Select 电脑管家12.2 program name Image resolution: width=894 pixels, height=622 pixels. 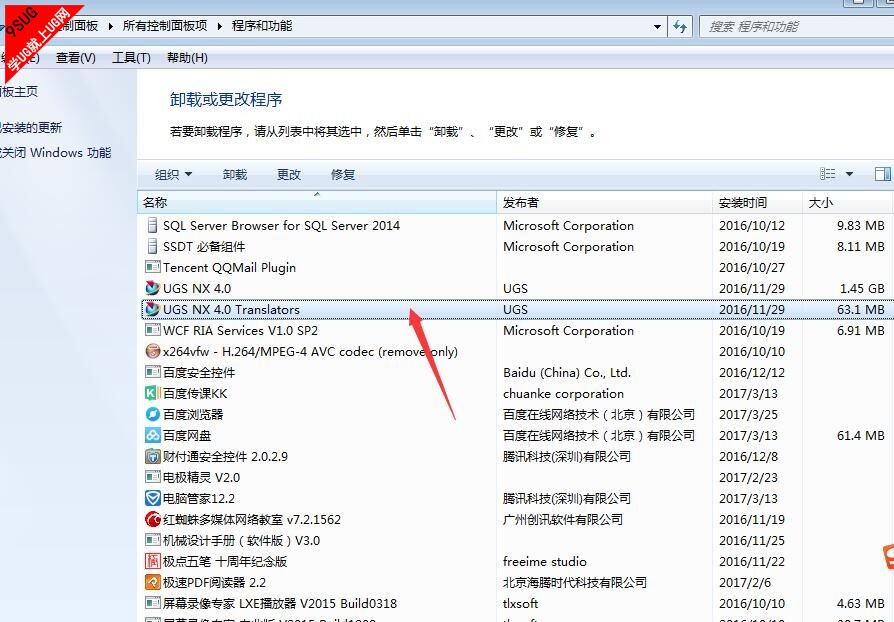pos(199,498)
